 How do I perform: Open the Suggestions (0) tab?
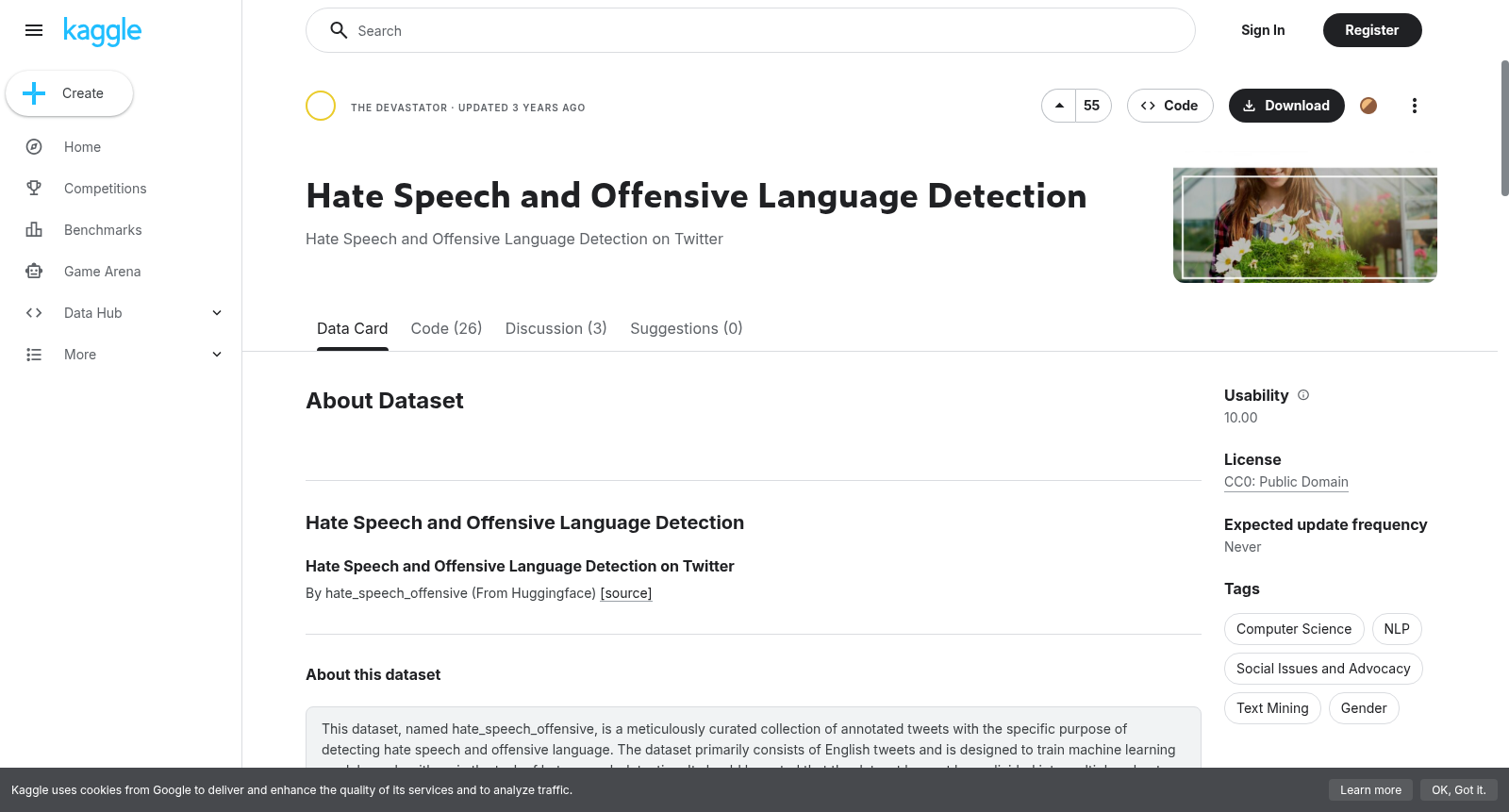pos(686,328)
